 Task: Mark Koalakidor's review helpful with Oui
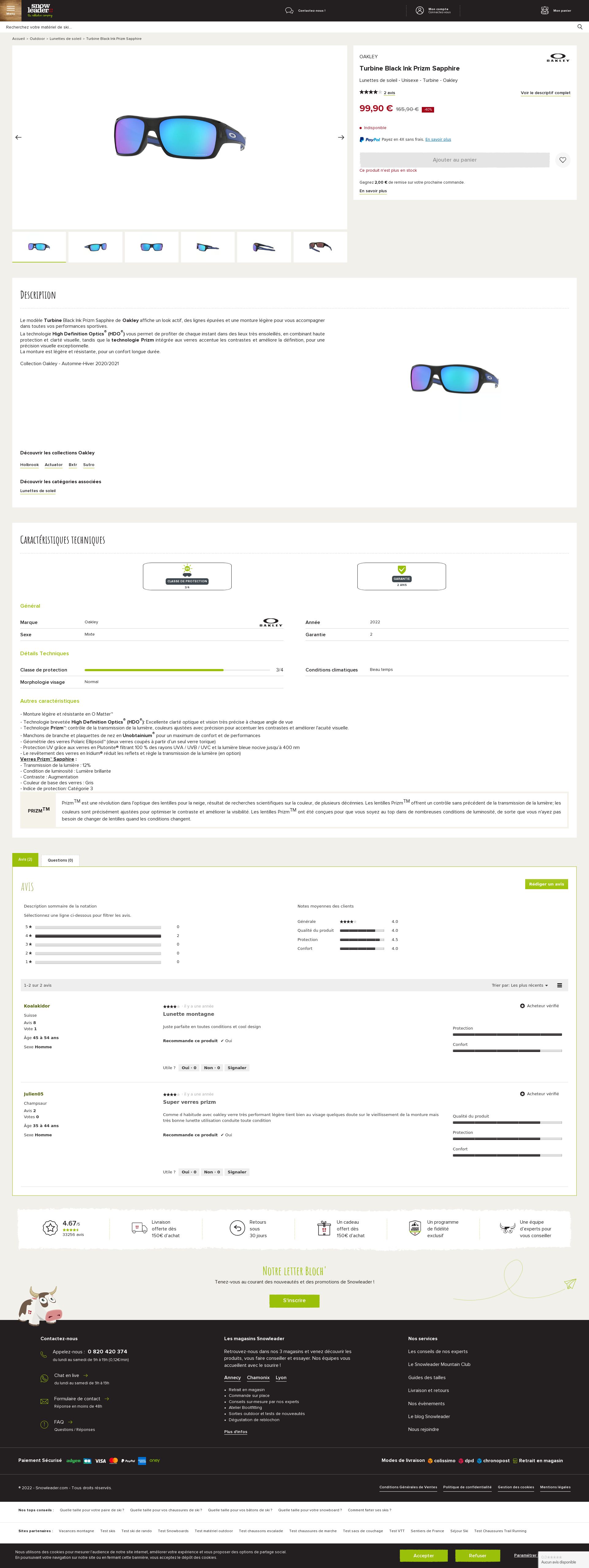coord(189,1068)
